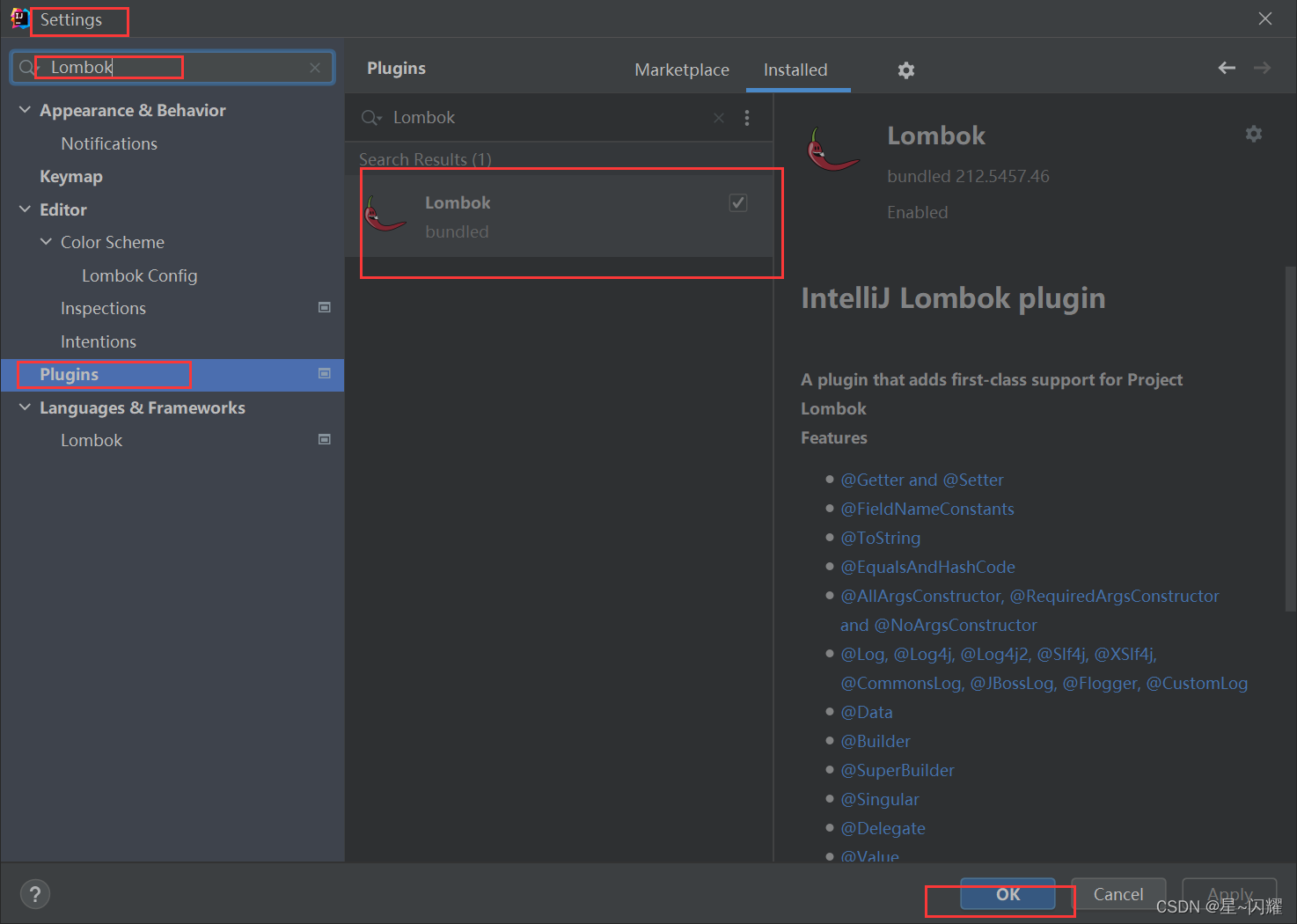Select Color Scheme settings node
The width and height of the screenshot is (1297, 924).
(113, 242)
